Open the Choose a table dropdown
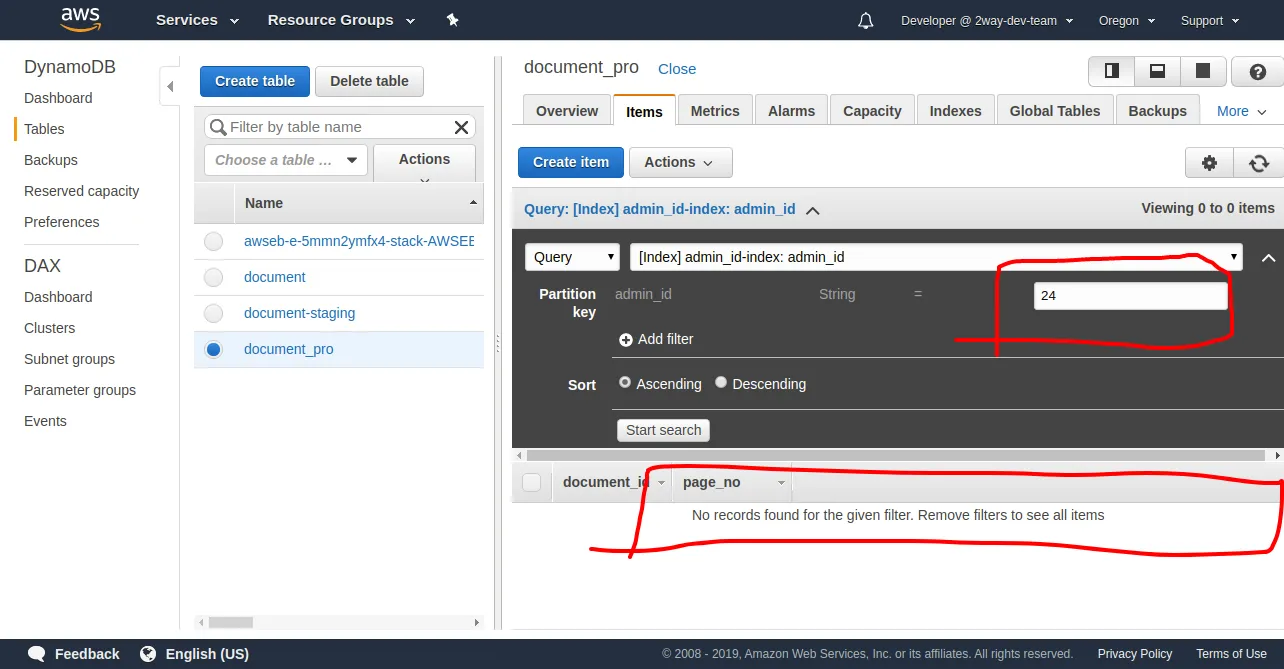The image size is (1284, 669). 286,160
